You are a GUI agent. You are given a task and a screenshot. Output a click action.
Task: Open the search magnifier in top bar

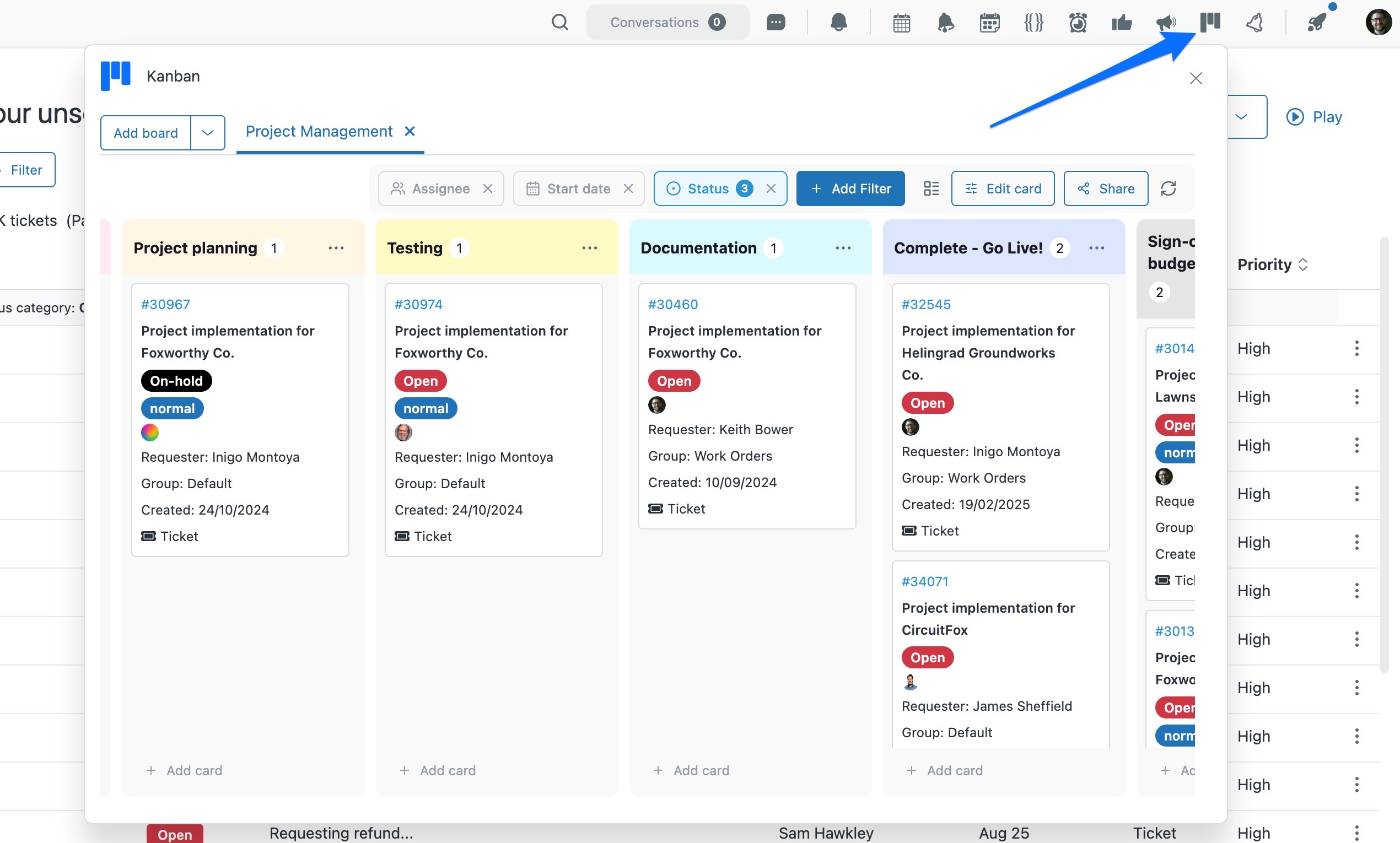pos(559,22)
